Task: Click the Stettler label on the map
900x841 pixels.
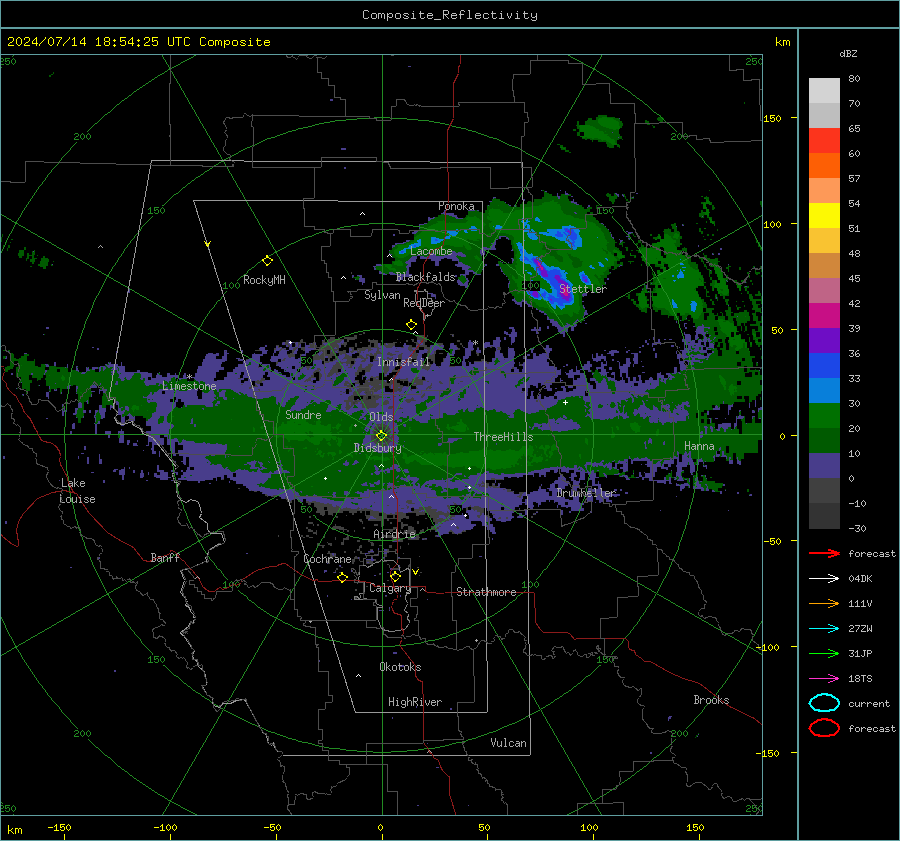Action: [583, 289]
